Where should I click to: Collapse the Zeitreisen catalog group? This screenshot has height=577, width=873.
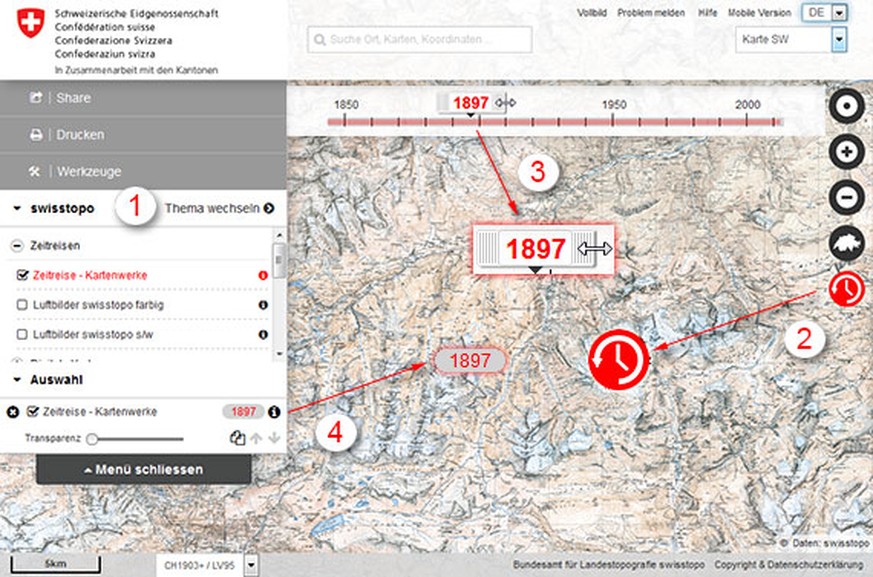17,245
